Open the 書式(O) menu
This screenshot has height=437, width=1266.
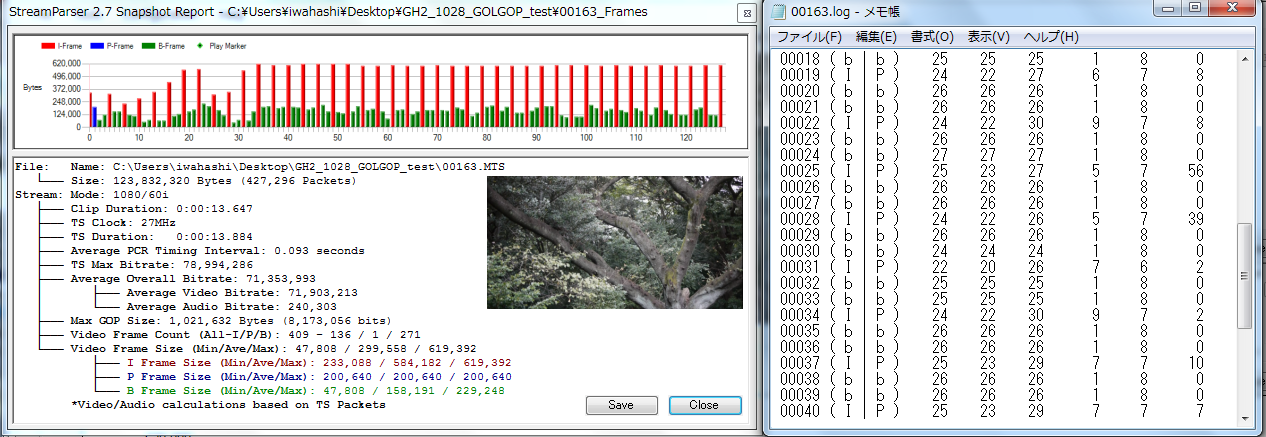point(930,37)
